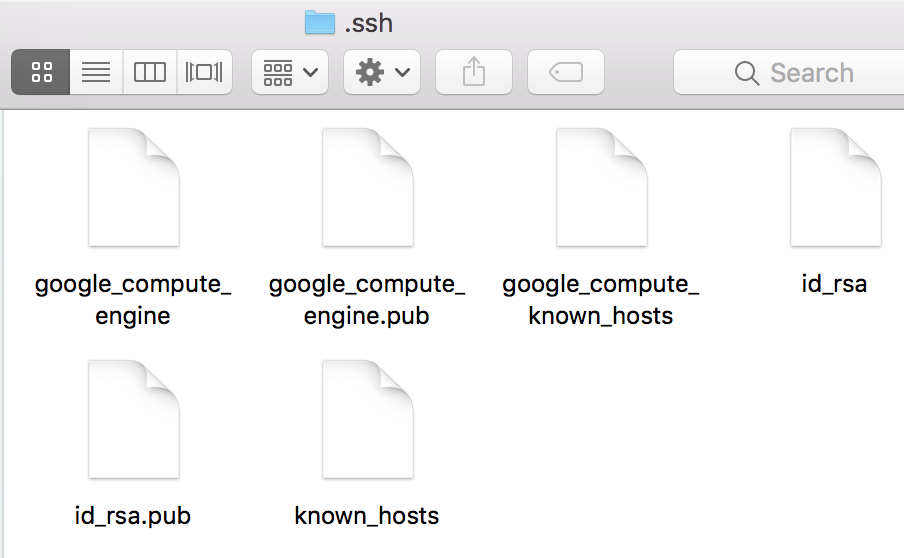This screenshot has height=558, width=904.
Task: Open the gear Action menu
Action: [382, 72]
